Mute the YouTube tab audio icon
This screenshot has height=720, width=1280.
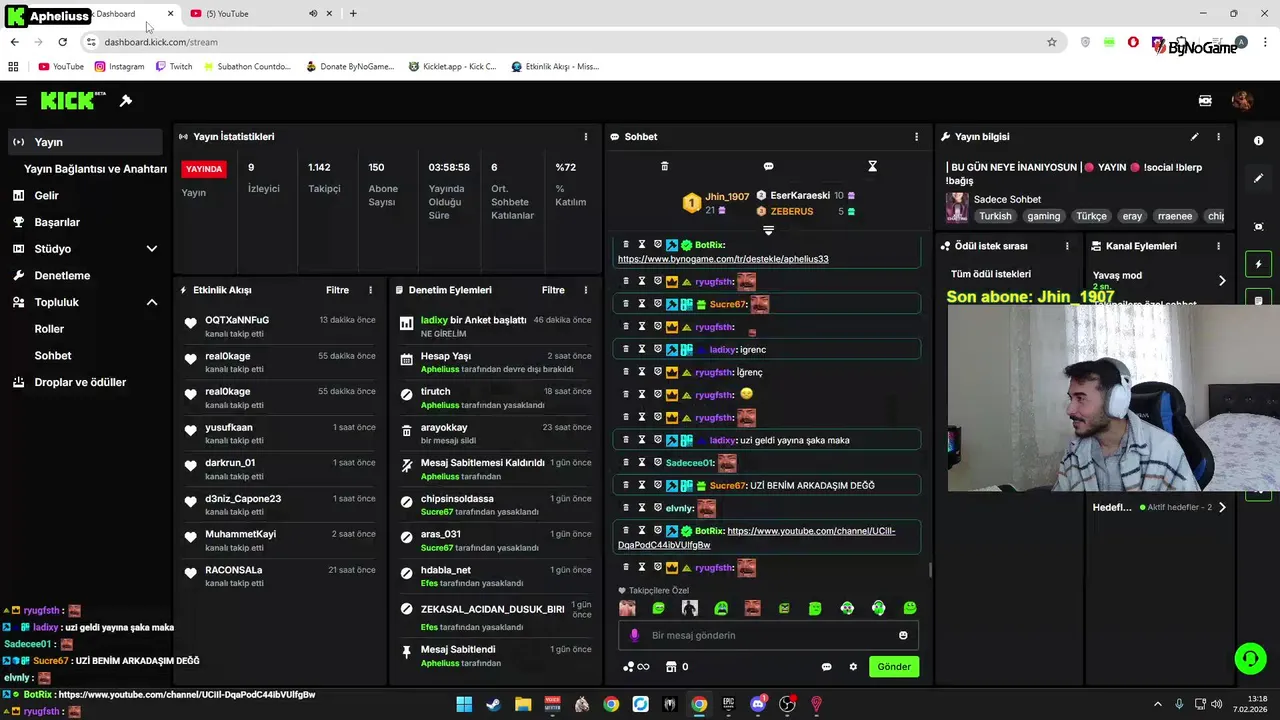click(x=313, y=14)
